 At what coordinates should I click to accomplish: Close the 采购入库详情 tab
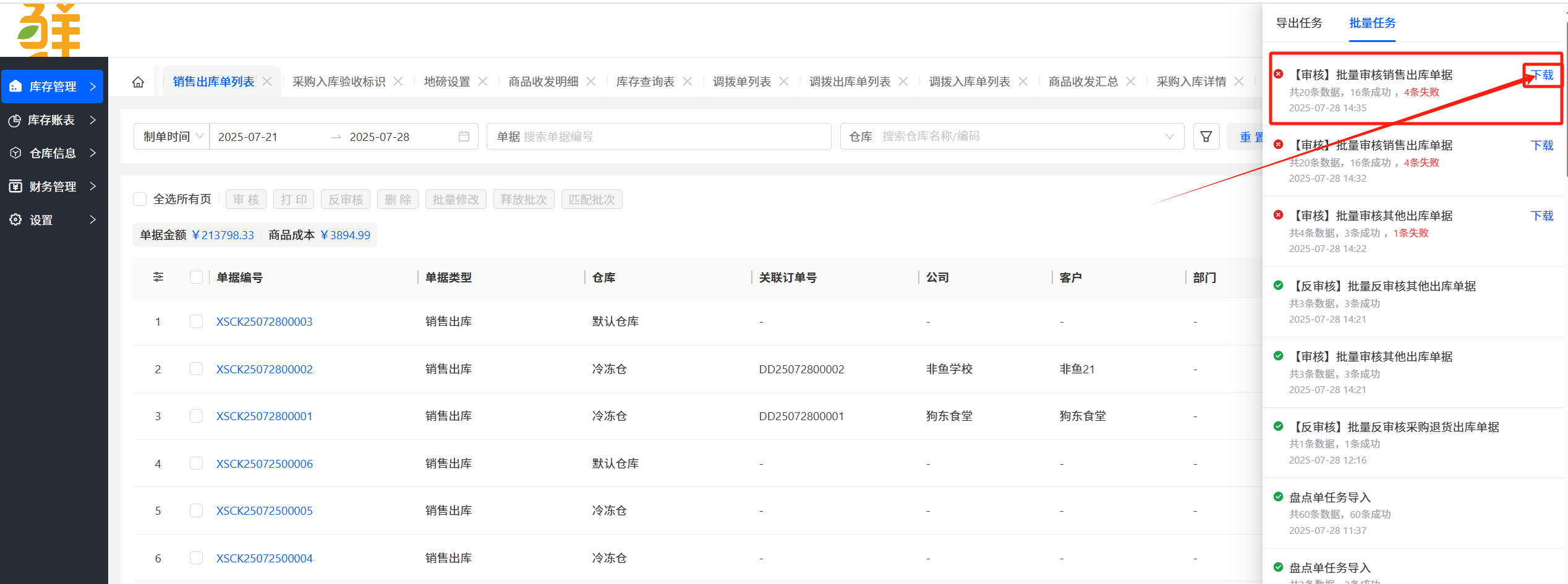(x=1239, y=82)
